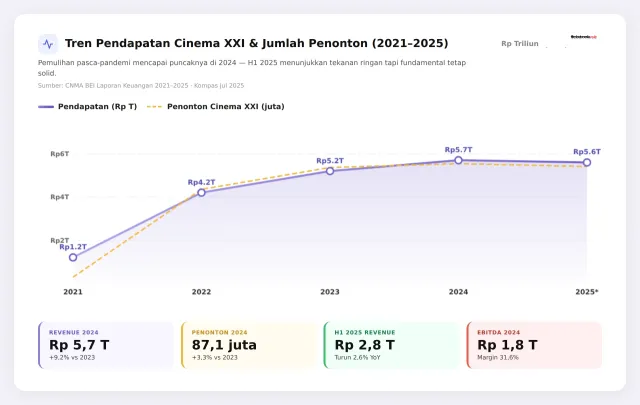Open the Penonton 2024 87,1 juta card
The height and width of the screenshot is (405, 640).
click(x=249, y=345)
